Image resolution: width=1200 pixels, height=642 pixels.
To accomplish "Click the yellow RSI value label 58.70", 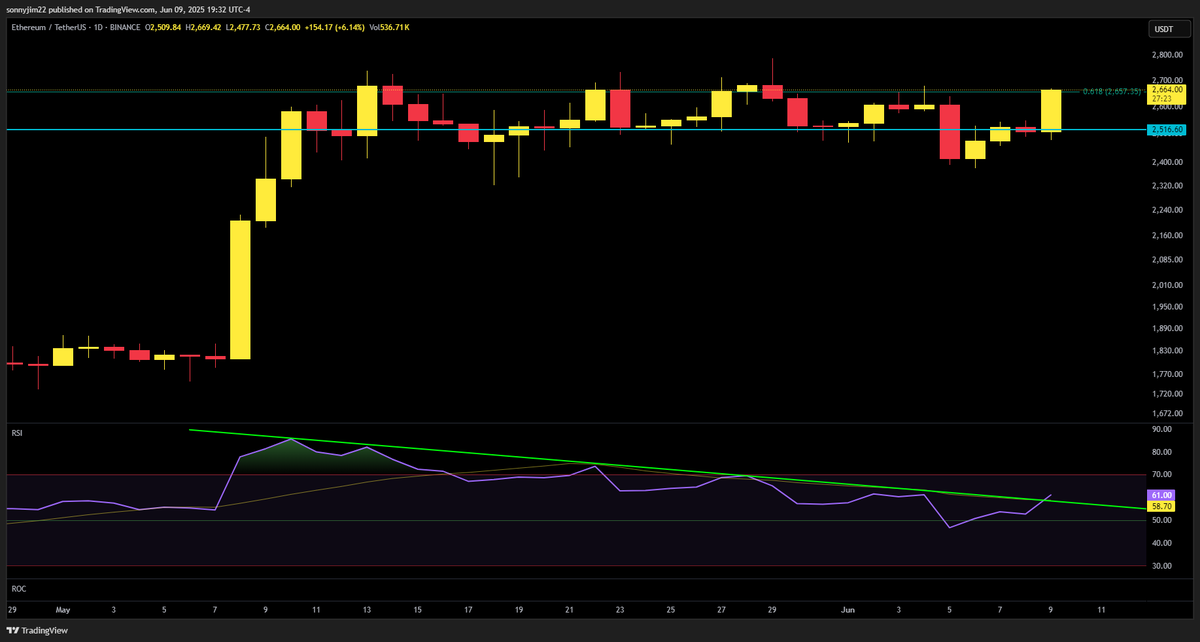I will (1162, 506).
